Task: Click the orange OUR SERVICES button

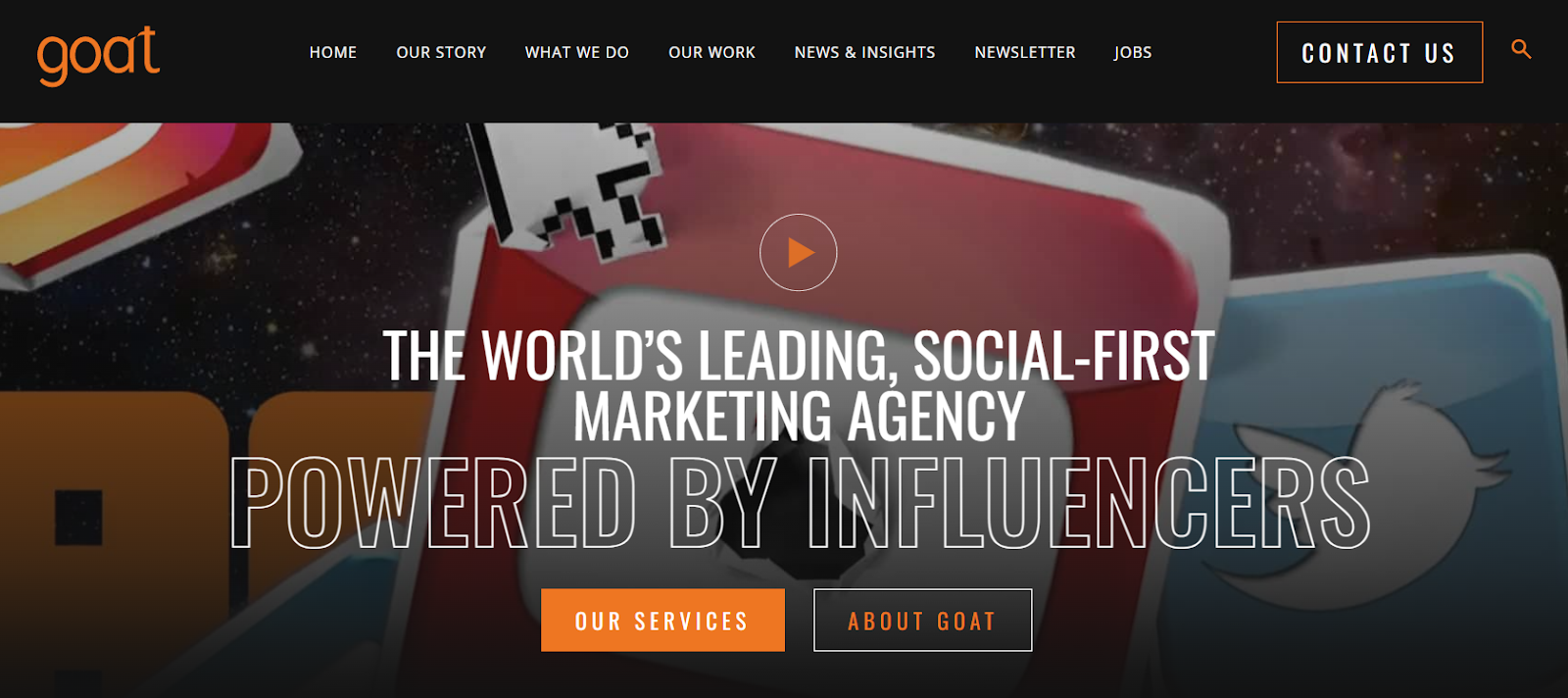Action: click(x=662, y=620)
